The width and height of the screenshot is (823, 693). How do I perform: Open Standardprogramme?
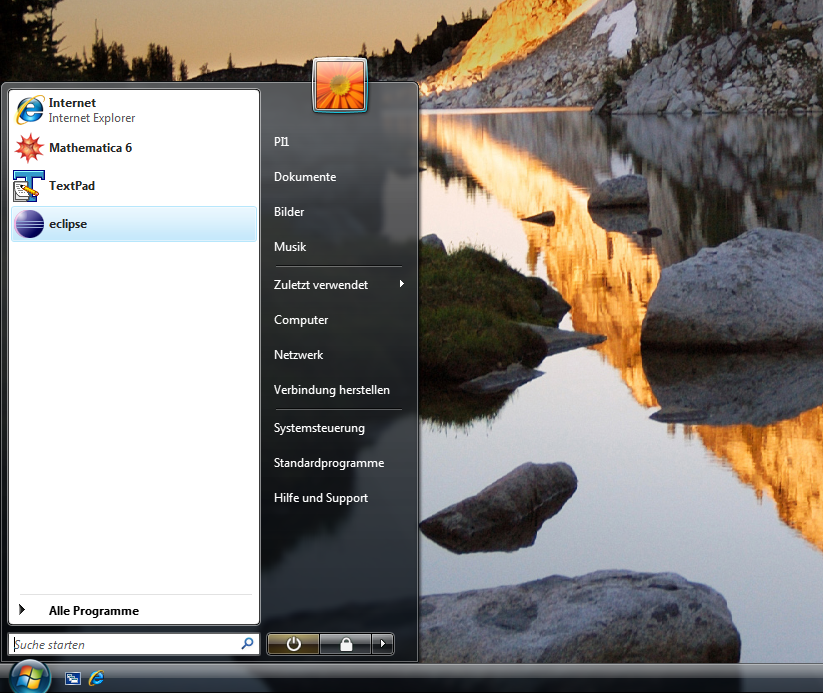pyautogui.click(x=329, y=463)
